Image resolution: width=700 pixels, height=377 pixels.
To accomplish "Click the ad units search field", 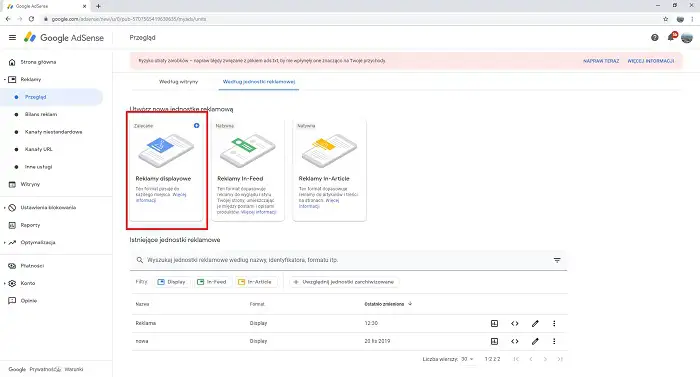I will point(348,260).
